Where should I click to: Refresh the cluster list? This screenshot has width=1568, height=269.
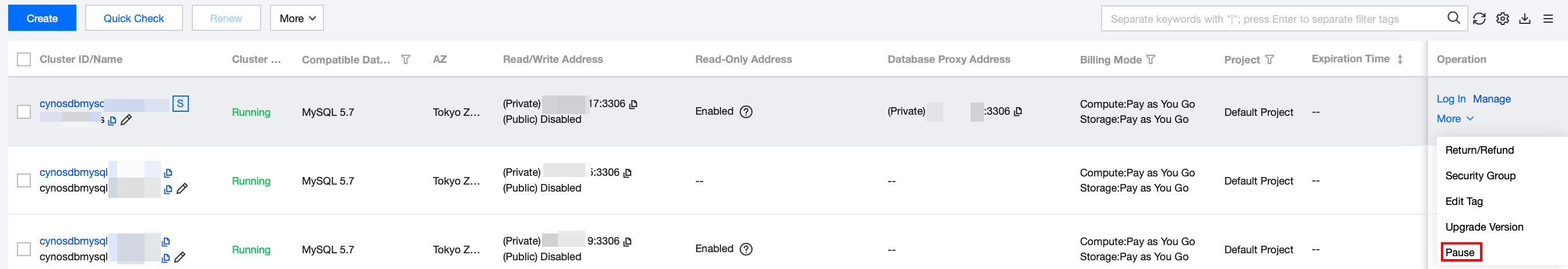(x=1479, y=19)
